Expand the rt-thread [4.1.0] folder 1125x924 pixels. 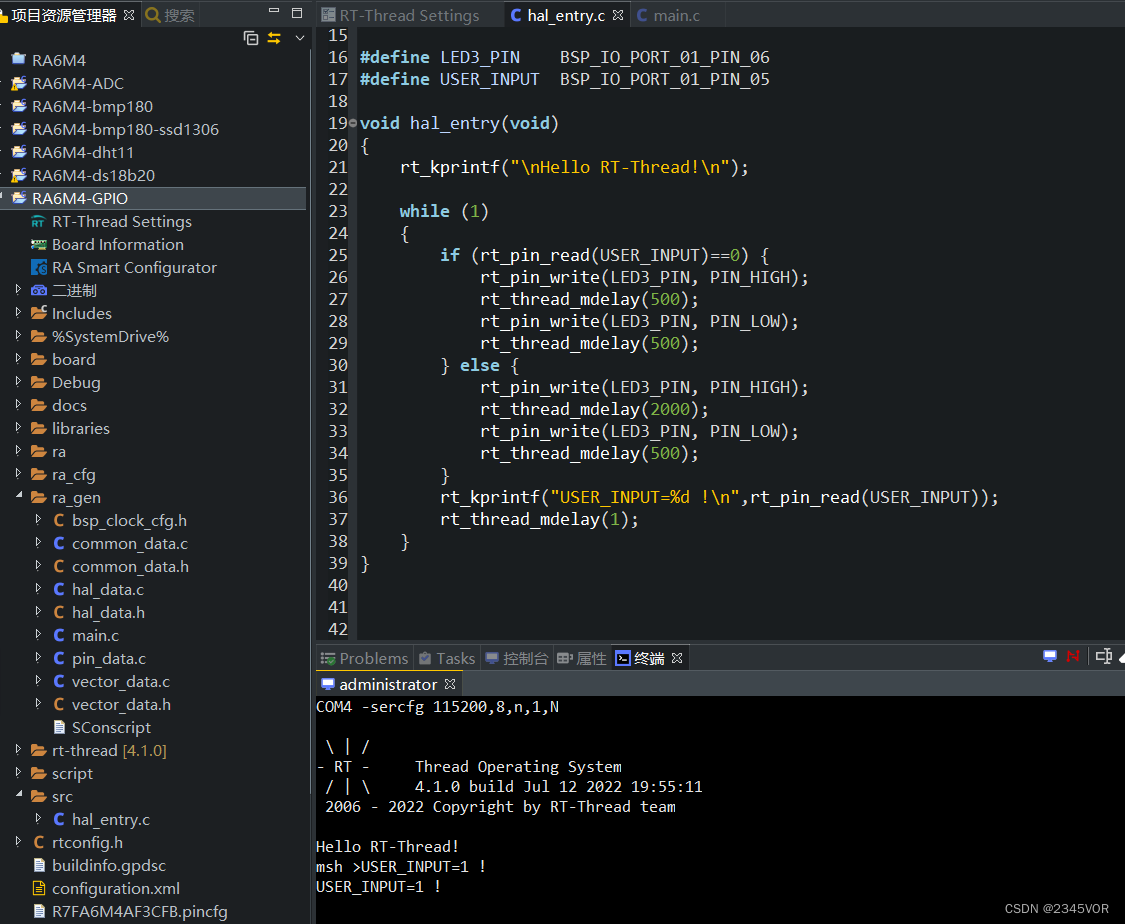[x=18, y=750]
